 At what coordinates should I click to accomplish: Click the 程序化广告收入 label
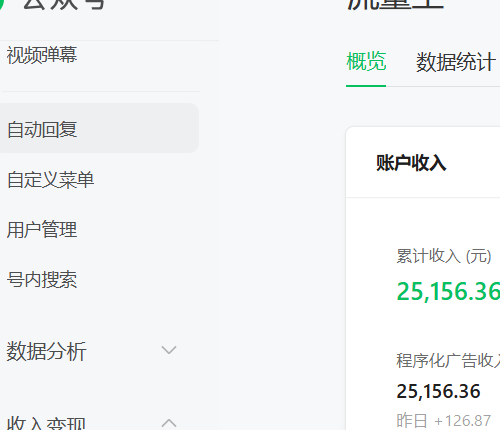tap(448, 361)
